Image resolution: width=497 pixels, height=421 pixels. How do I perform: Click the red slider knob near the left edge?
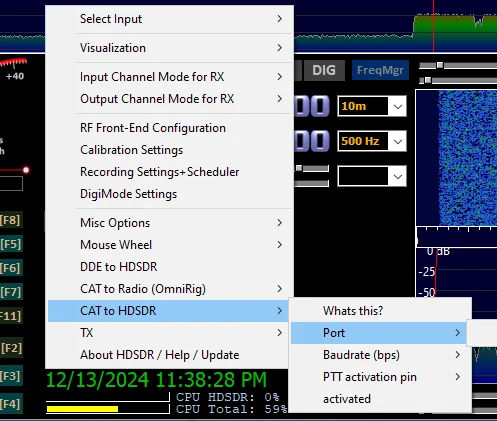26,170
